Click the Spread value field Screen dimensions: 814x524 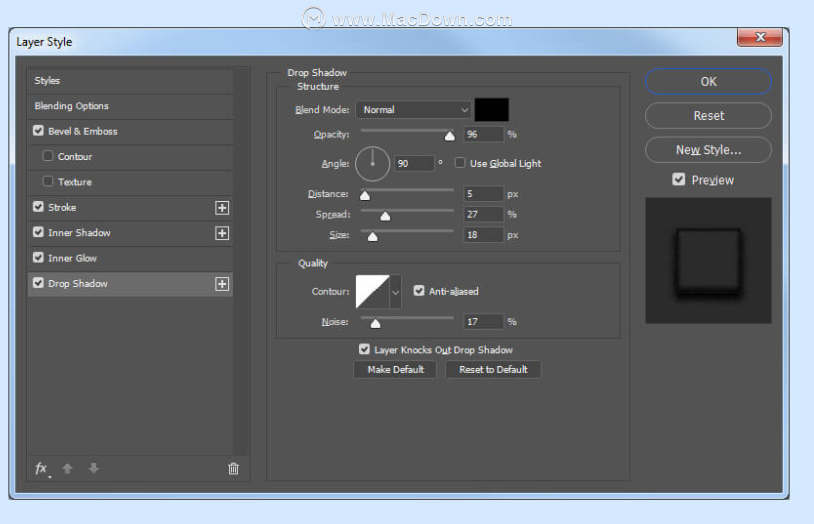coord(483,214)
